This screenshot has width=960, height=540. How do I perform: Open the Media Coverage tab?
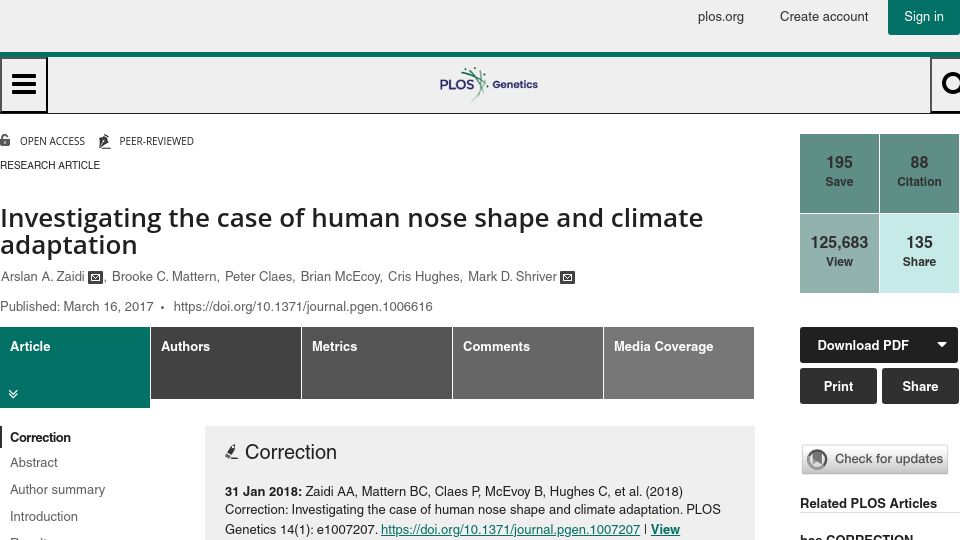pos(679,363)
